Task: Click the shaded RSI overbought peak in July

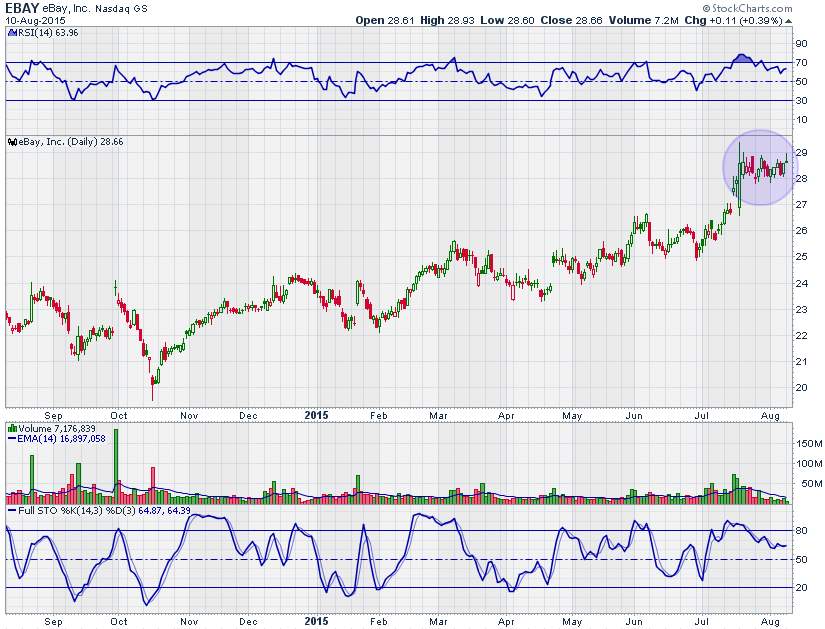Action: pos(741,58)
